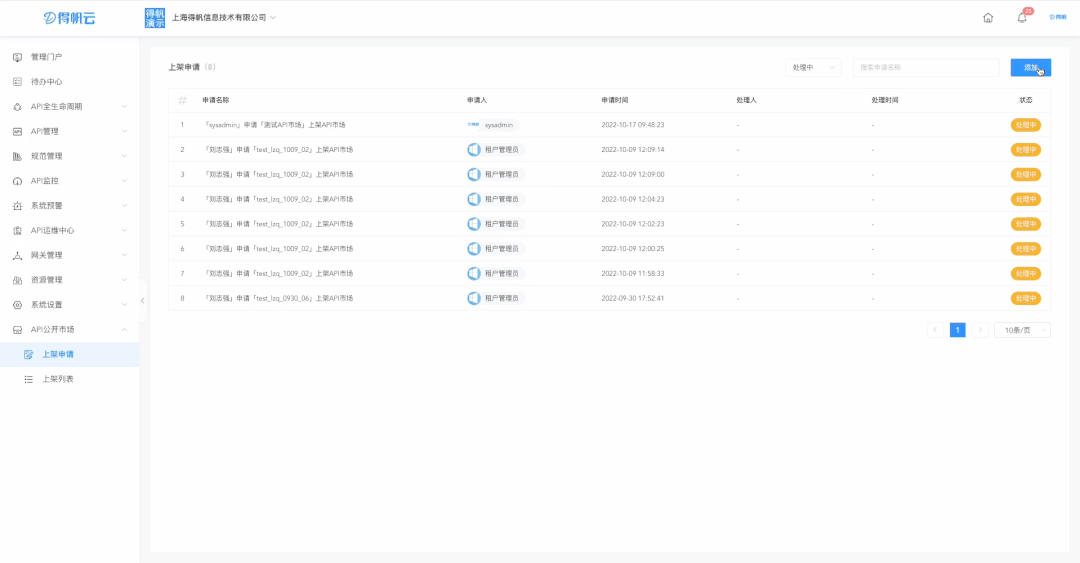This screenshot has height=563, width=1080.
Task: Click the API监控 sidebar icon
Action: [x=17, y=181]
